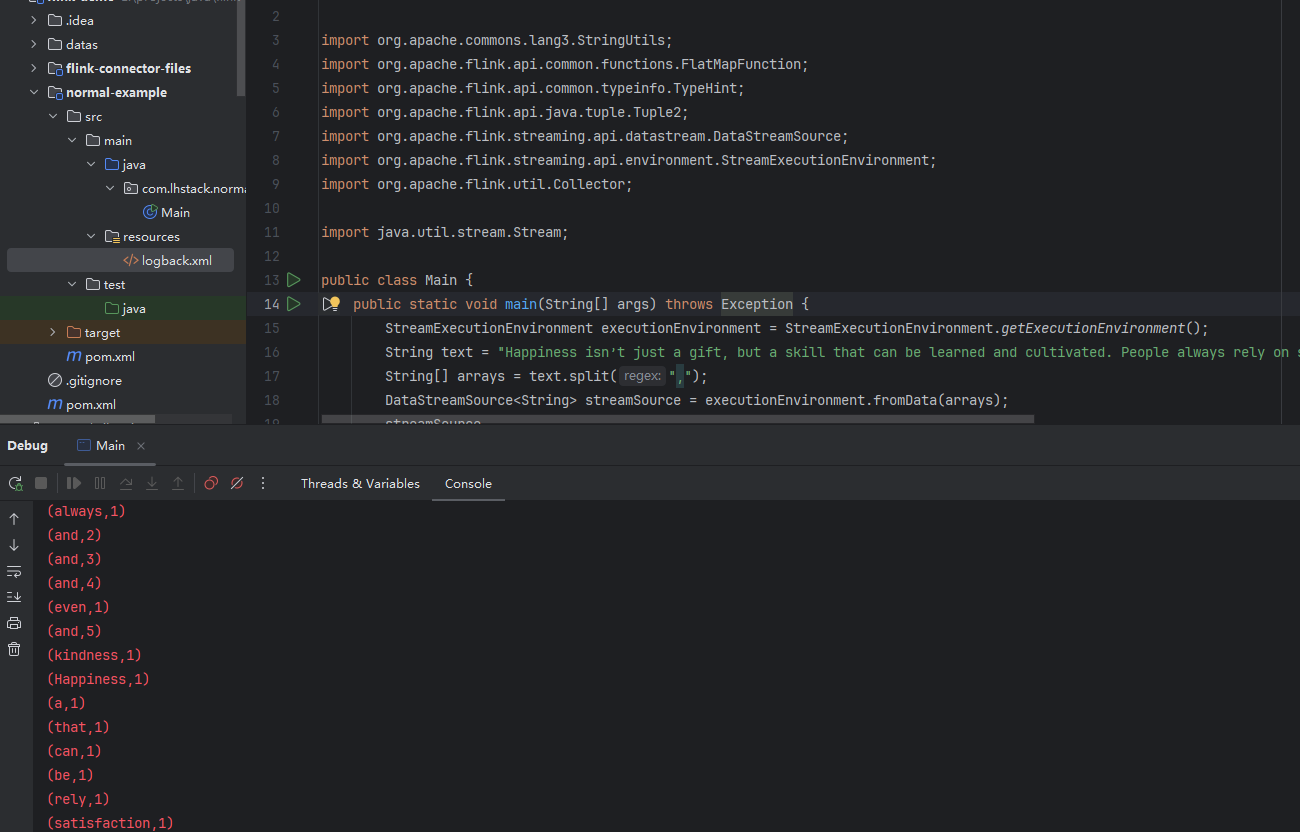Viewport: 1300px width, 832px height.
Task: Click the print console output icon
Action: (x=14, y=623)
